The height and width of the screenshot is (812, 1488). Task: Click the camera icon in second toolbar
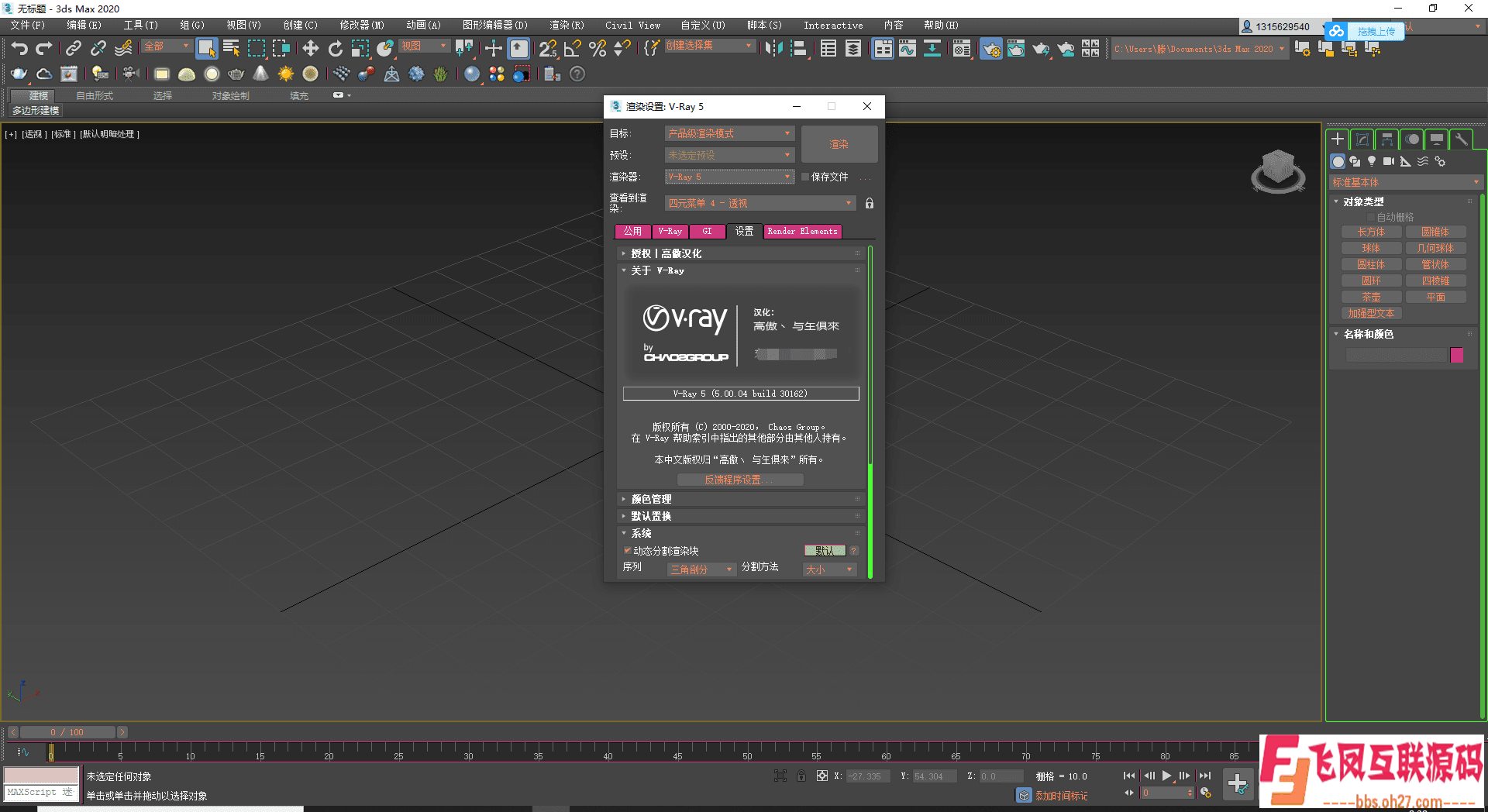tap(130, 74)
